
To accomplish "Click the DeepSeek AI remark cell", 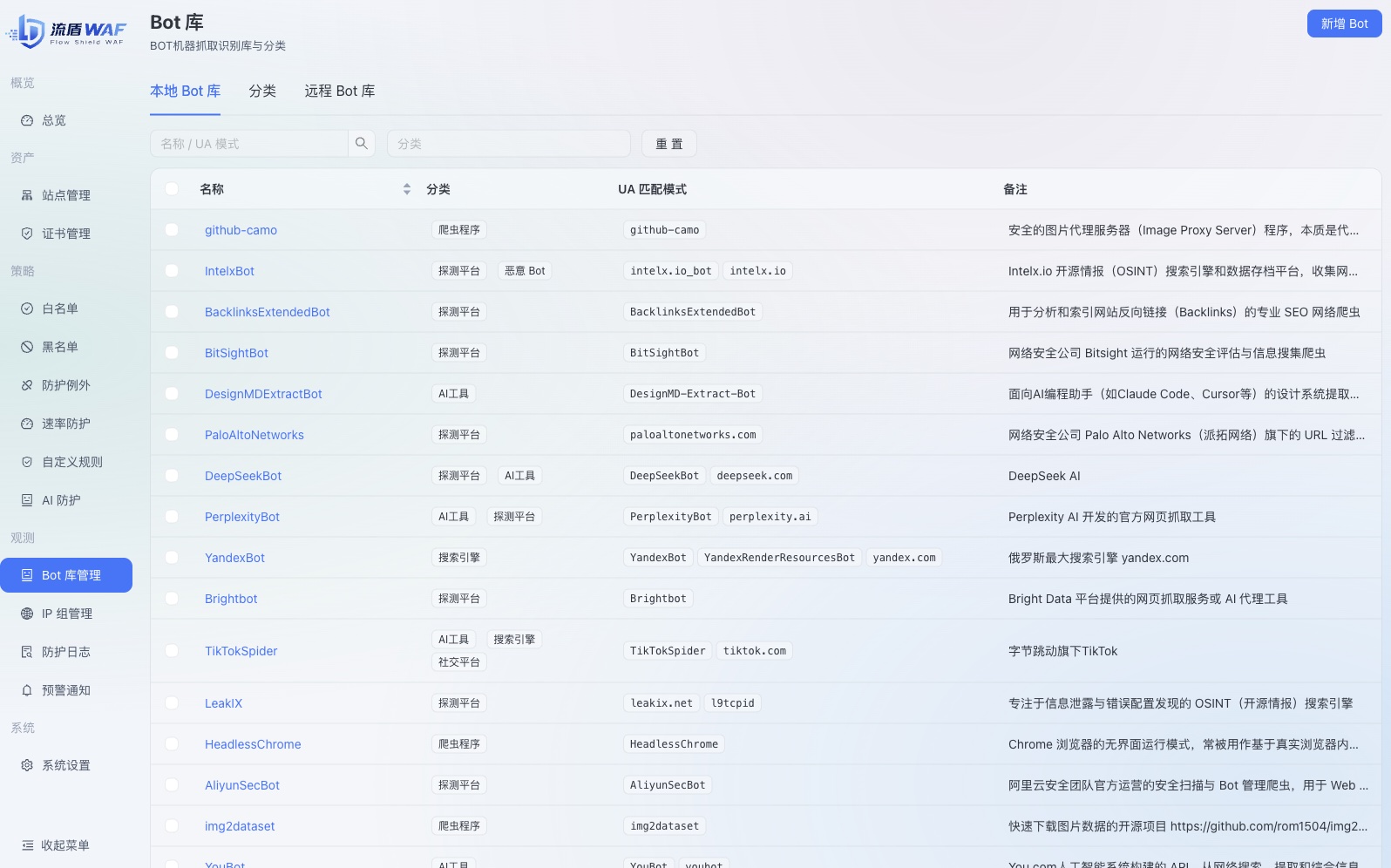I will (1044, 476).
